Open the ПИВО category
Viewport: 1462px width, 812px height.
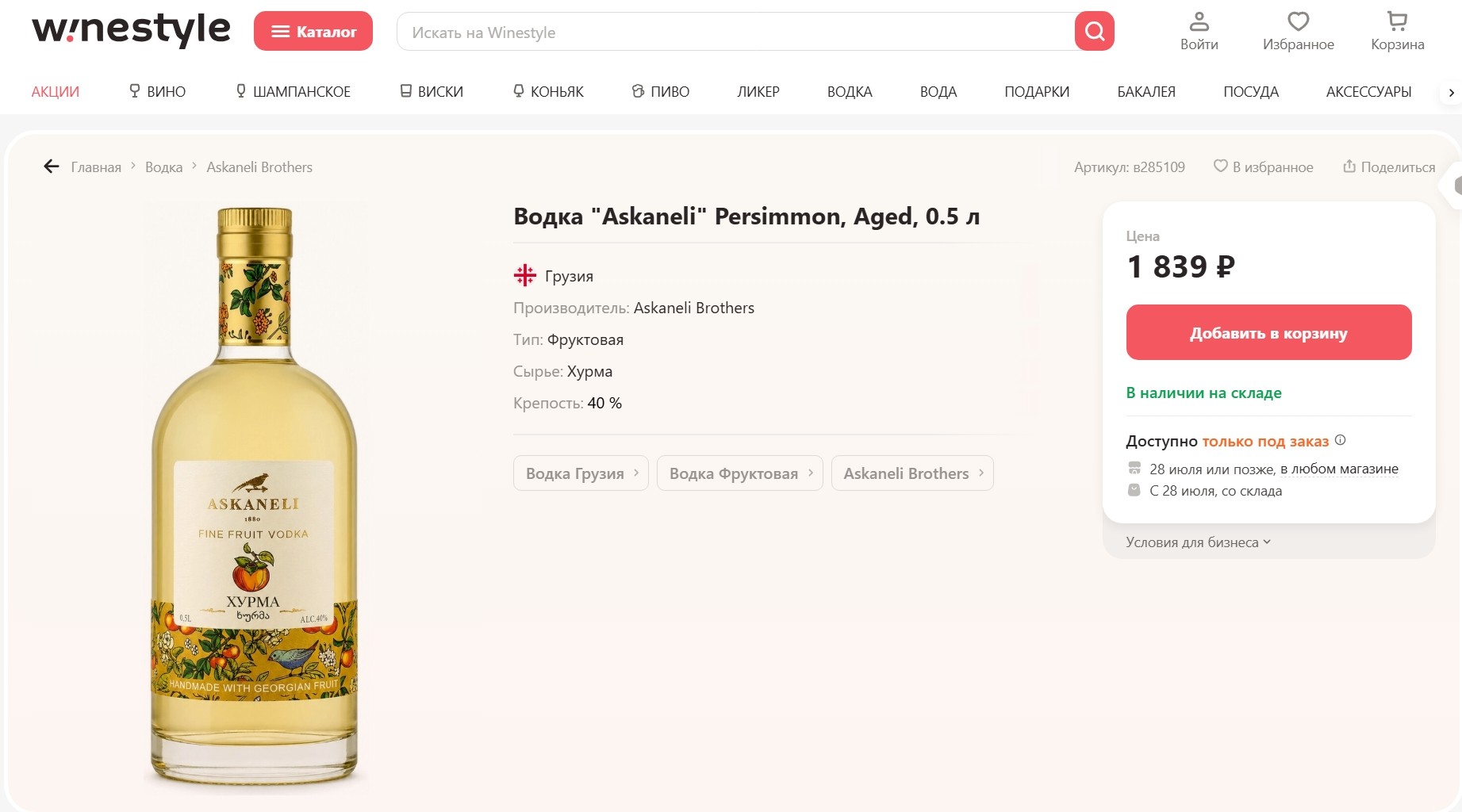click(661, 92)
